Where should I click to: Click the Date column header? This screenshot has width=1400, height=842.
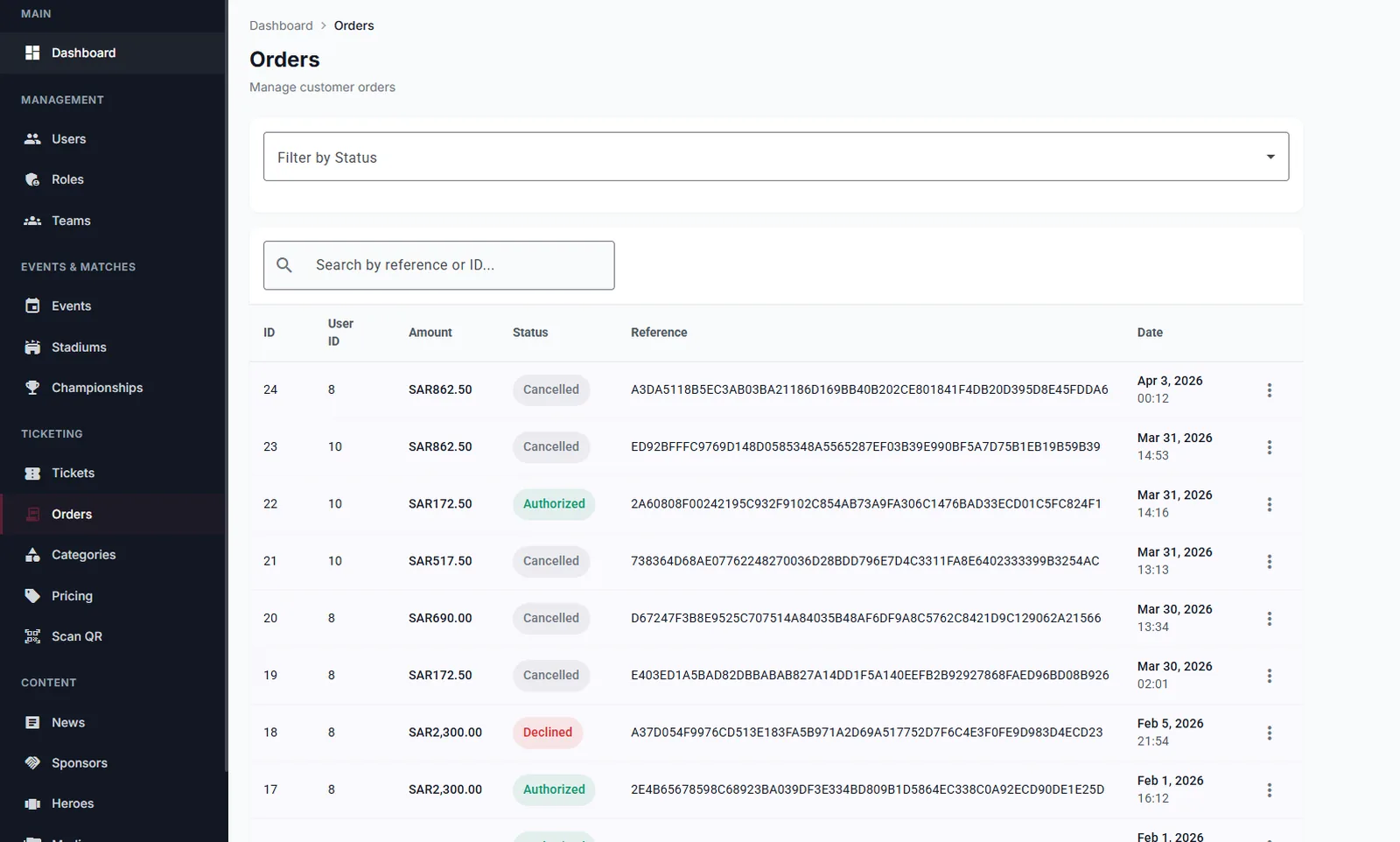click(x=1150, y=333)
